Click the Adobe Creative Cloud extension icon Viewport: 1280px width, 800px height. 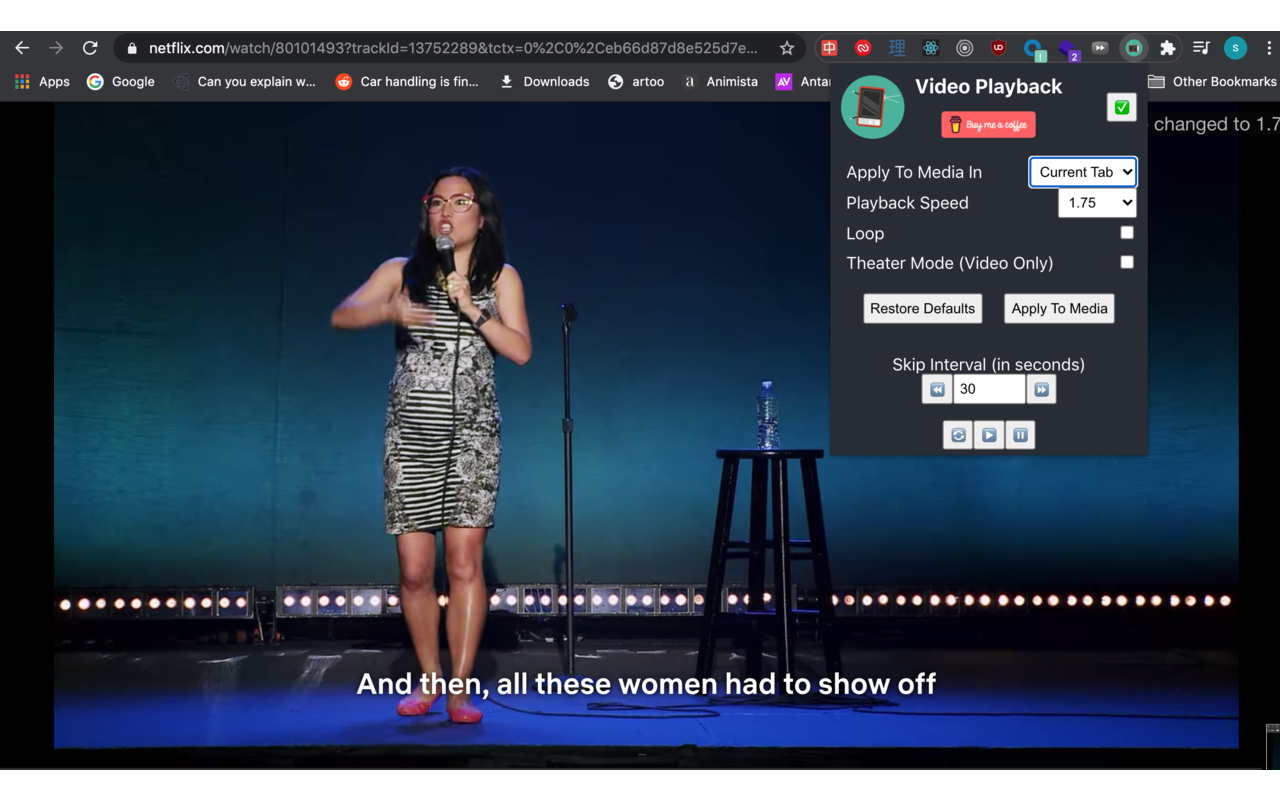(x=863, y=48)
